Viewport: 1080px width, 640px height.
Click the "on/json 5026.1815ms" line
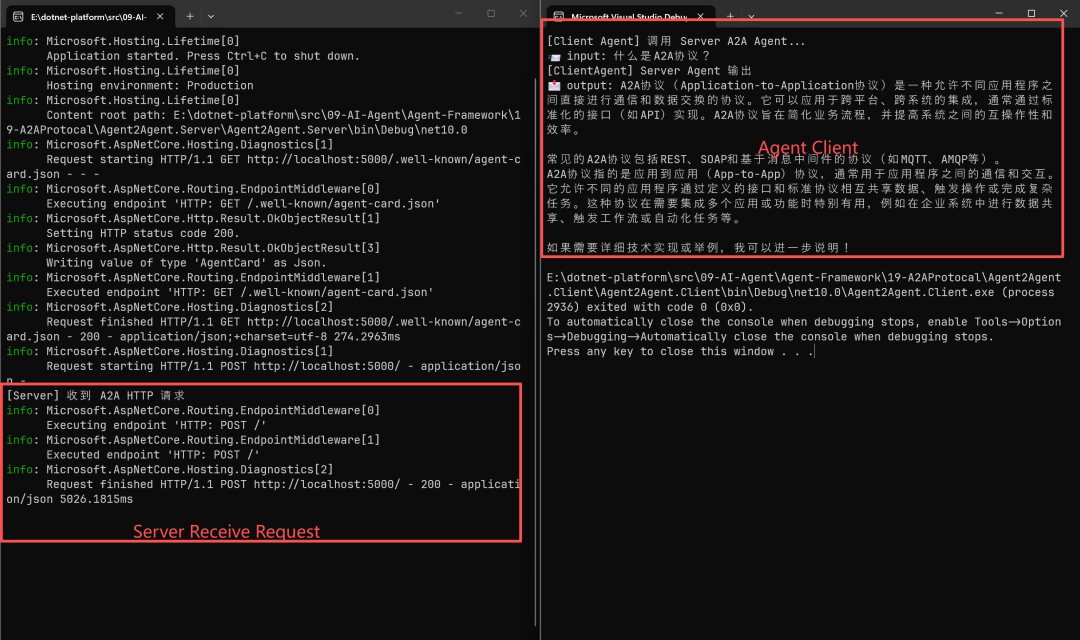(70, 499)
